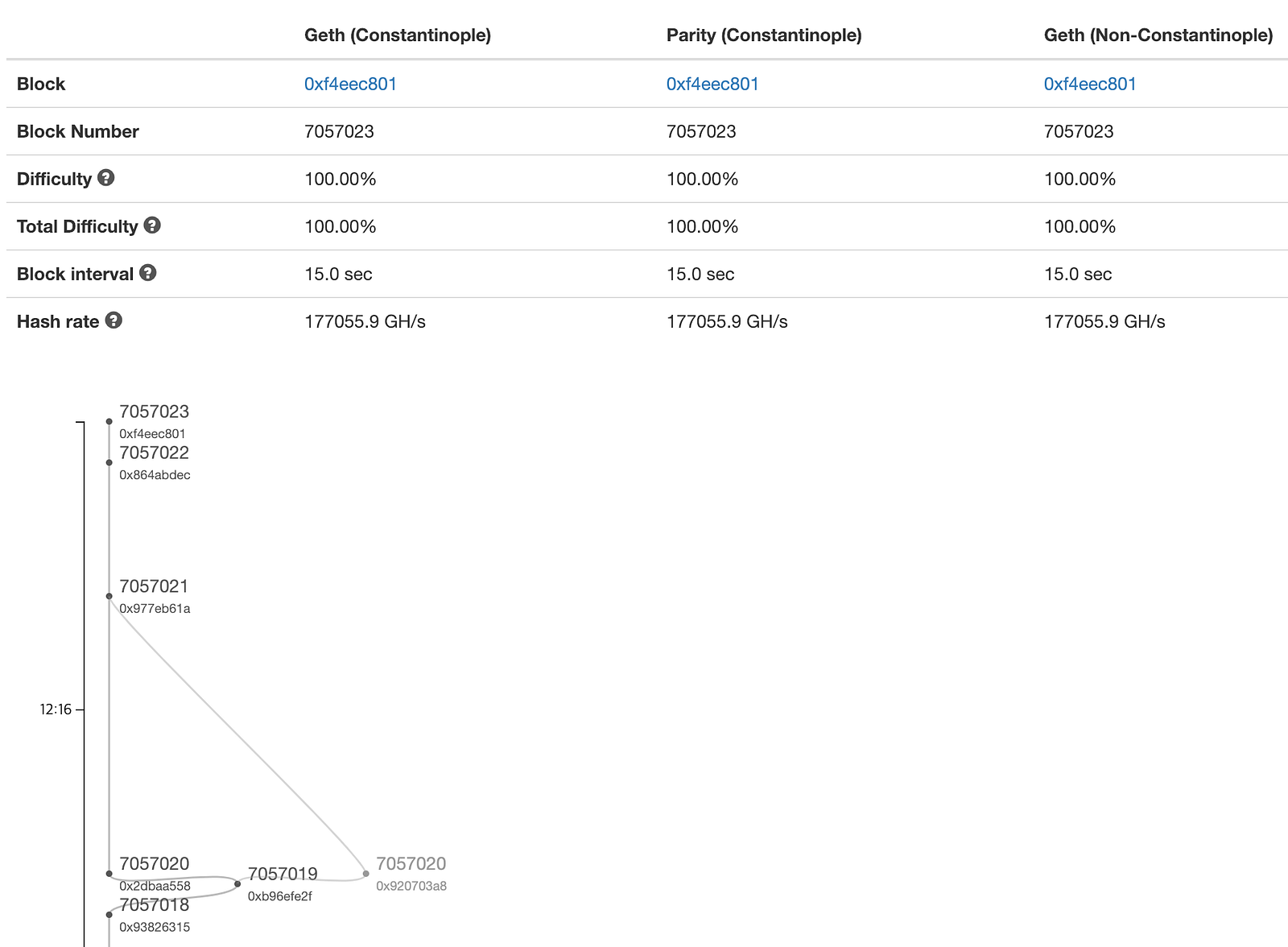Click the greyed fork node dot 0x920703a8
The image size is (1288, 947).
[366, 874]
